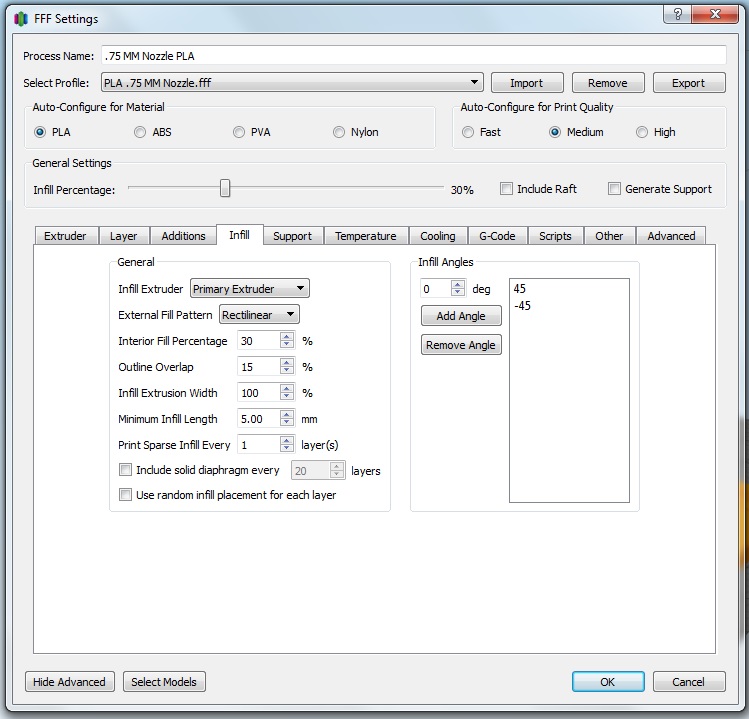Enable random infill placement for each layer
Viewport: 749px width, 719px height.
click(x=126, y=495)
